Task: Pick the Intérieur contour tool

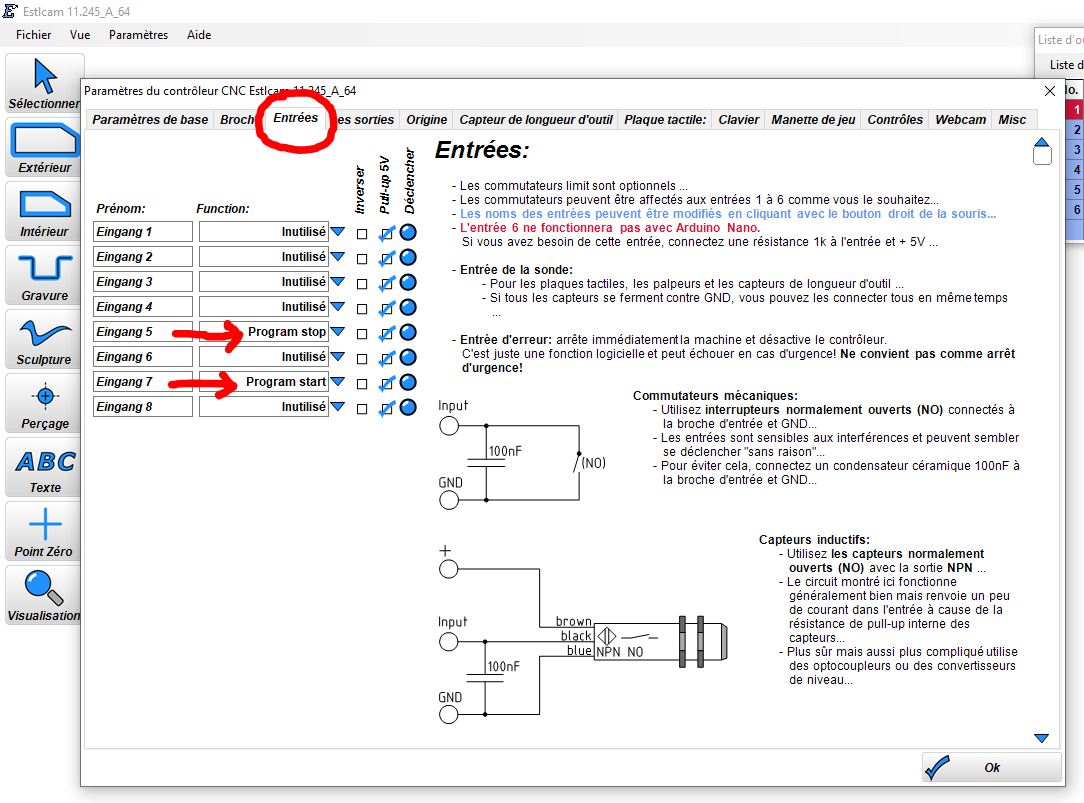Action: pos(43,212)
